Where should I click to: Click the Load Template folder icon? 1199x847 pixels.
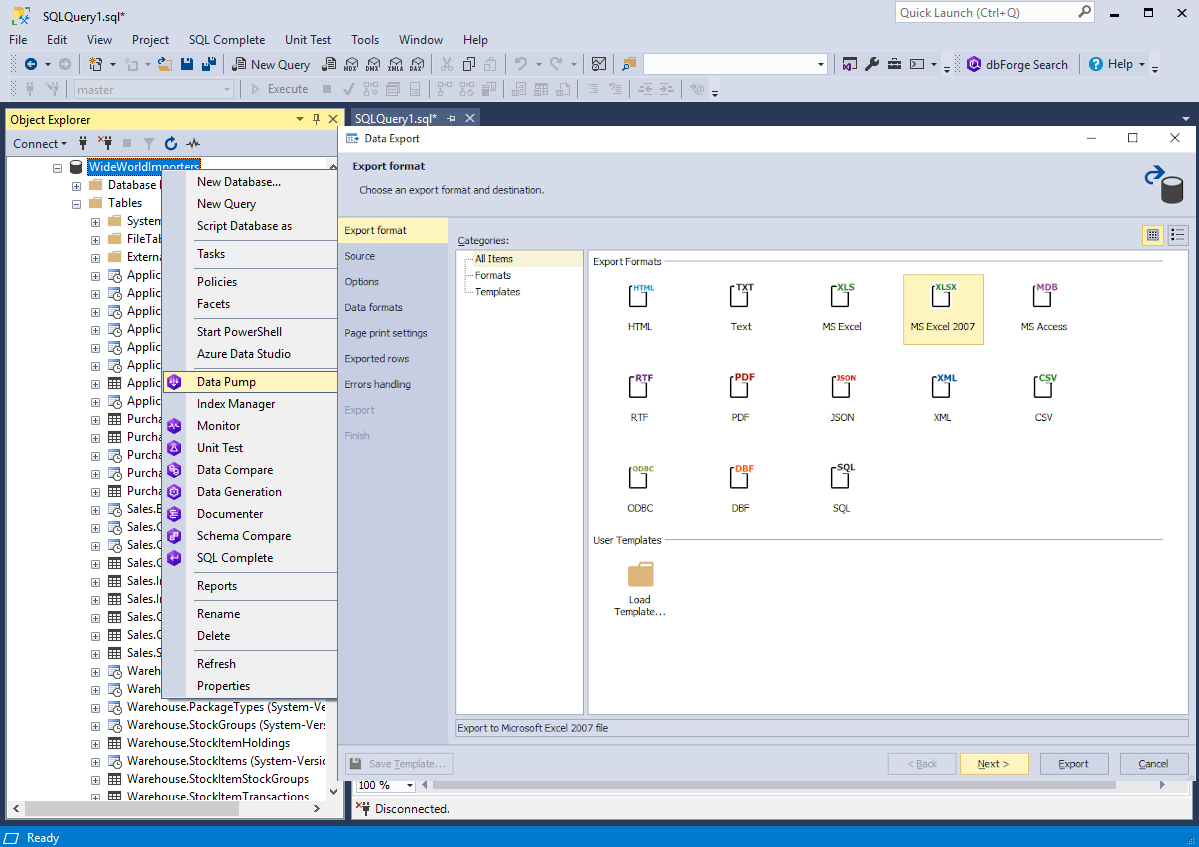[640, 574]
